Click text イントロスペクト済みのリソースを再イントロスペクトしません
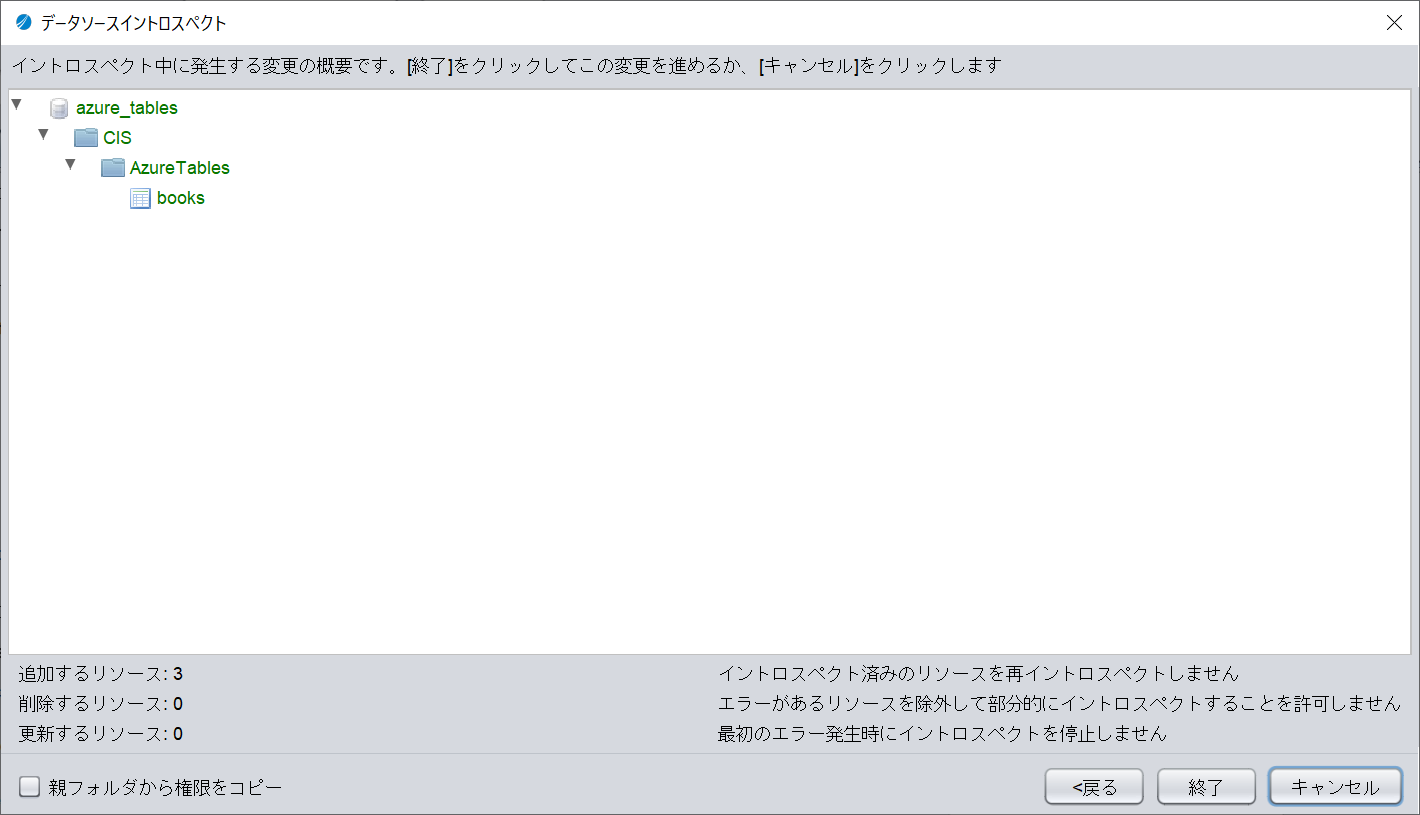The width and height of the screenshot is (1420, 815). (978, 674)
